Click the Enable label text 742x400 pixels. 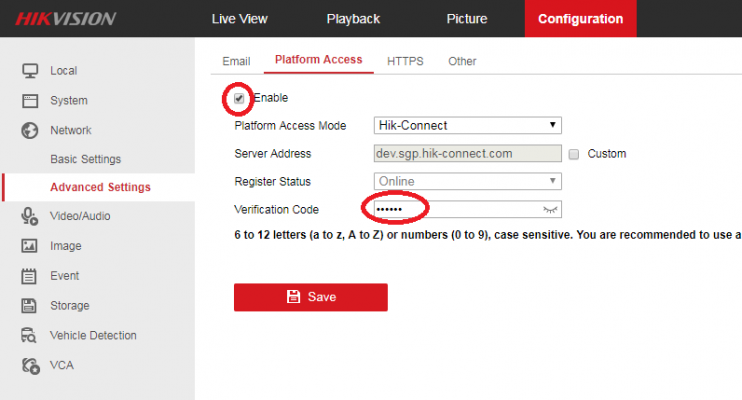click(x=271, y=98)
